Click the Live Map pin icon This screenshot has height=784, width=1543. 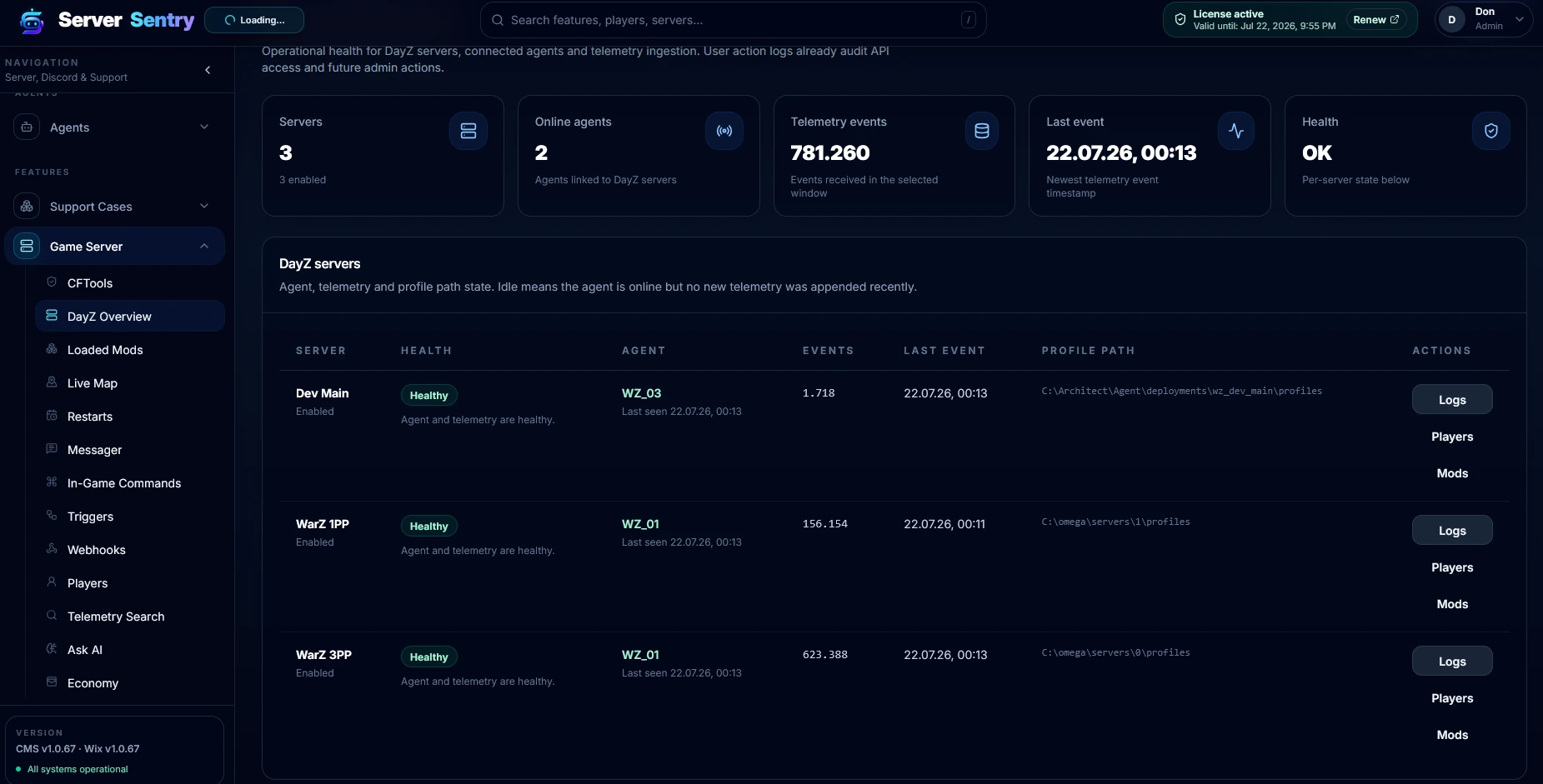tap(52, 382)
